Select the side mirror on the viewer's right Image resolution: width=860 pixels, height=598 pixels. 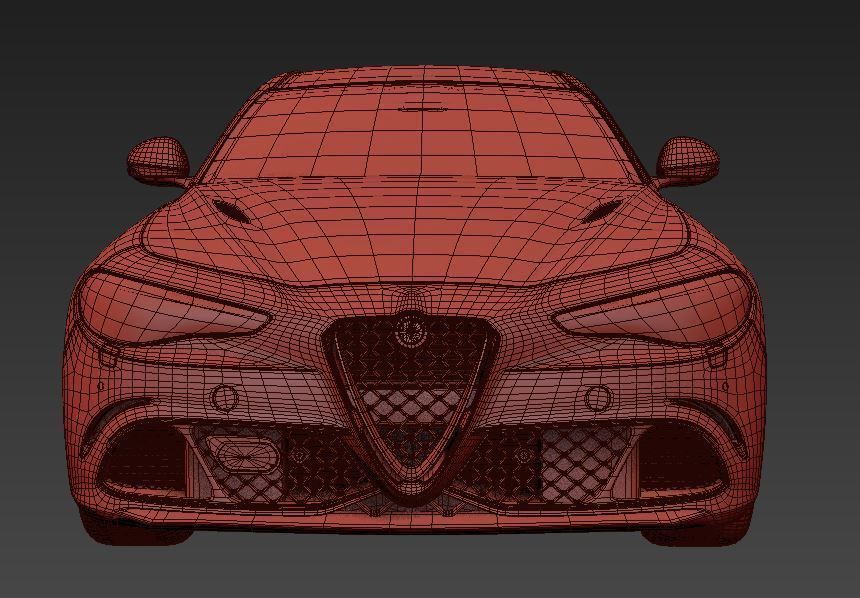point(687,160)
